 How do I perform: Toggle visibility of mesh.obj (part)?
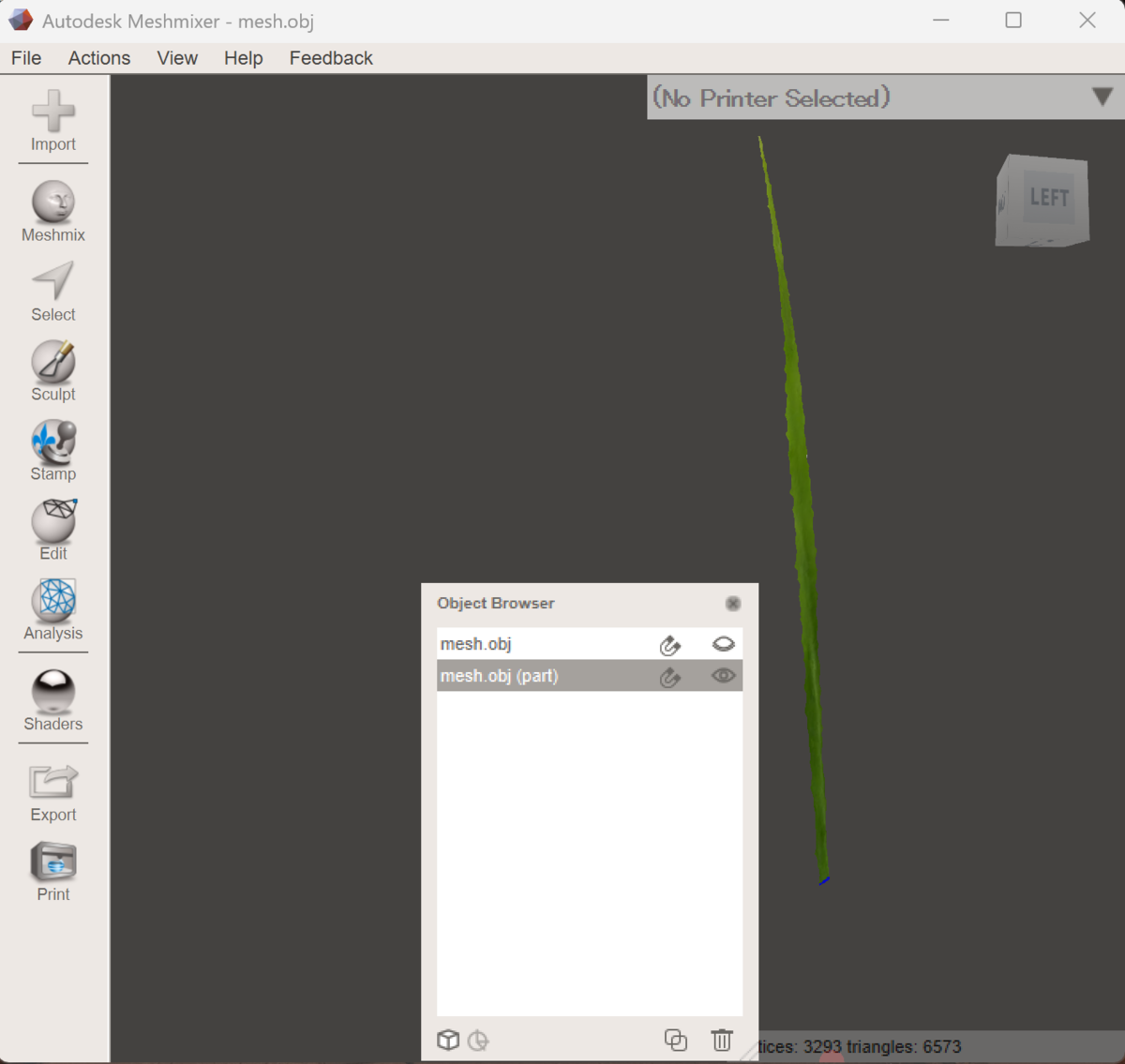(x=723, y=676)
